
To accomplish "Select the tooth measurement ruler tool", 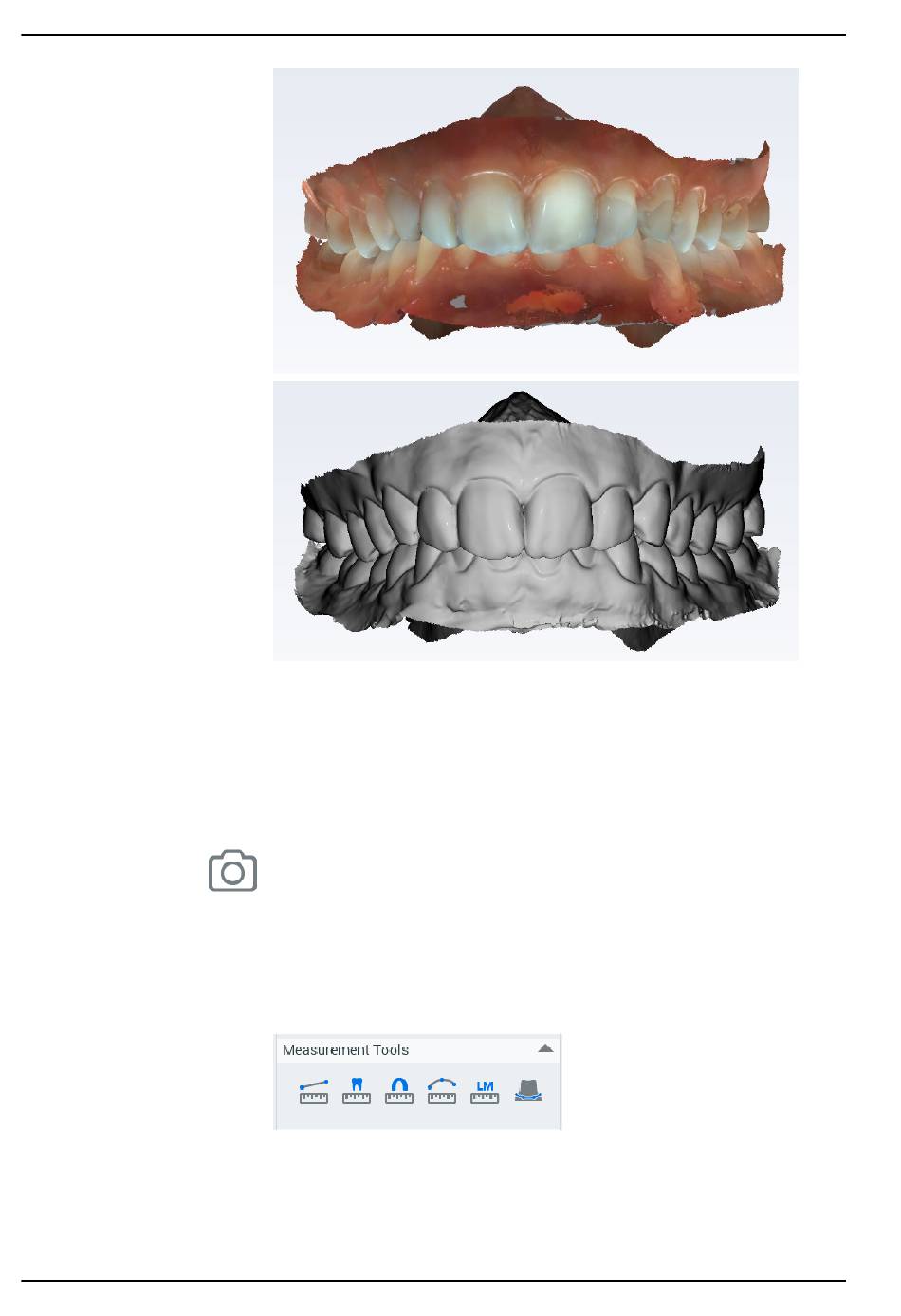I will coord(357,1091).
